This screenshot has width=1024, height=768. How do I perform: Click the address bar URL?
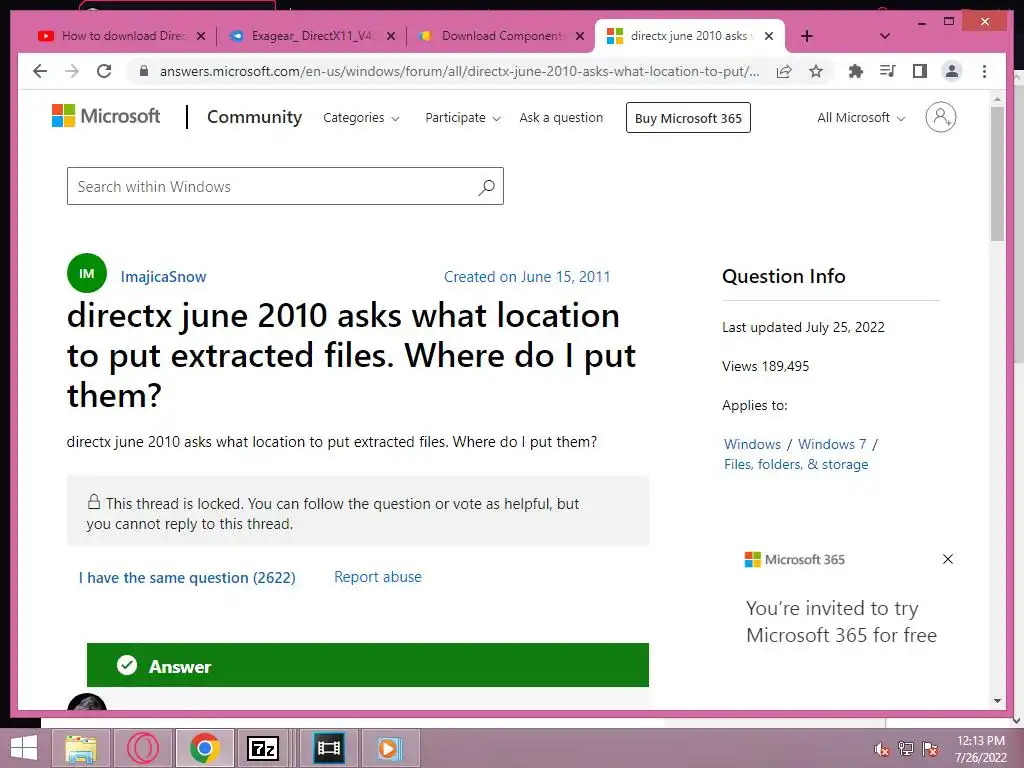coord(459,71)
